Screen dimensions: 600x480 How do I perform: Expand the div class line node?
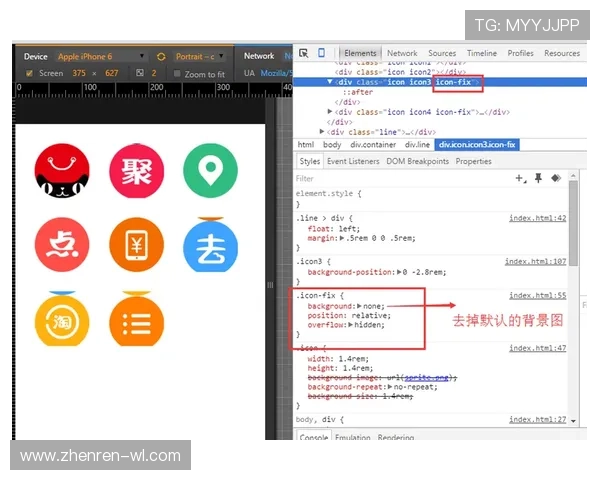point(322,131)
